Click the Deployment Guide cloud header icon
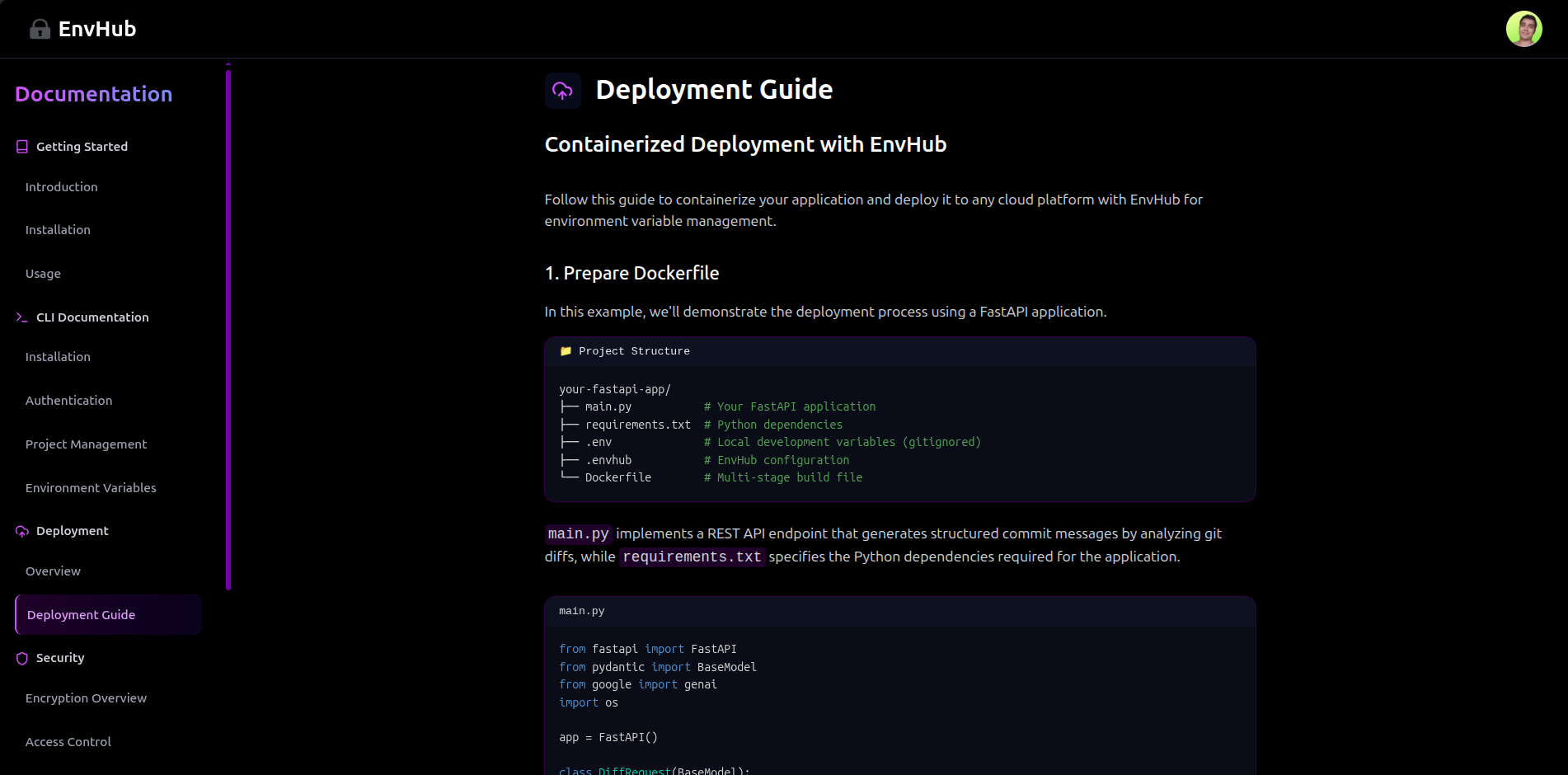Screen dimensions: 1568x775 click(x=563, y=91)
